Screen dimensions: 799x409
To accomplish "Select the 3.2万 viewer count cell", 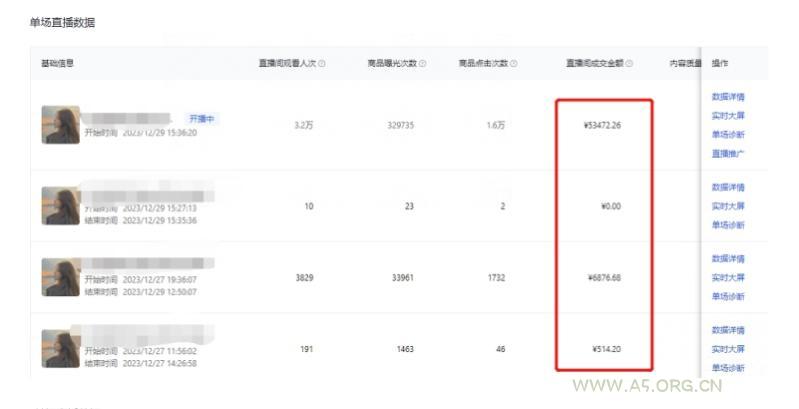I will click(304, 125).
